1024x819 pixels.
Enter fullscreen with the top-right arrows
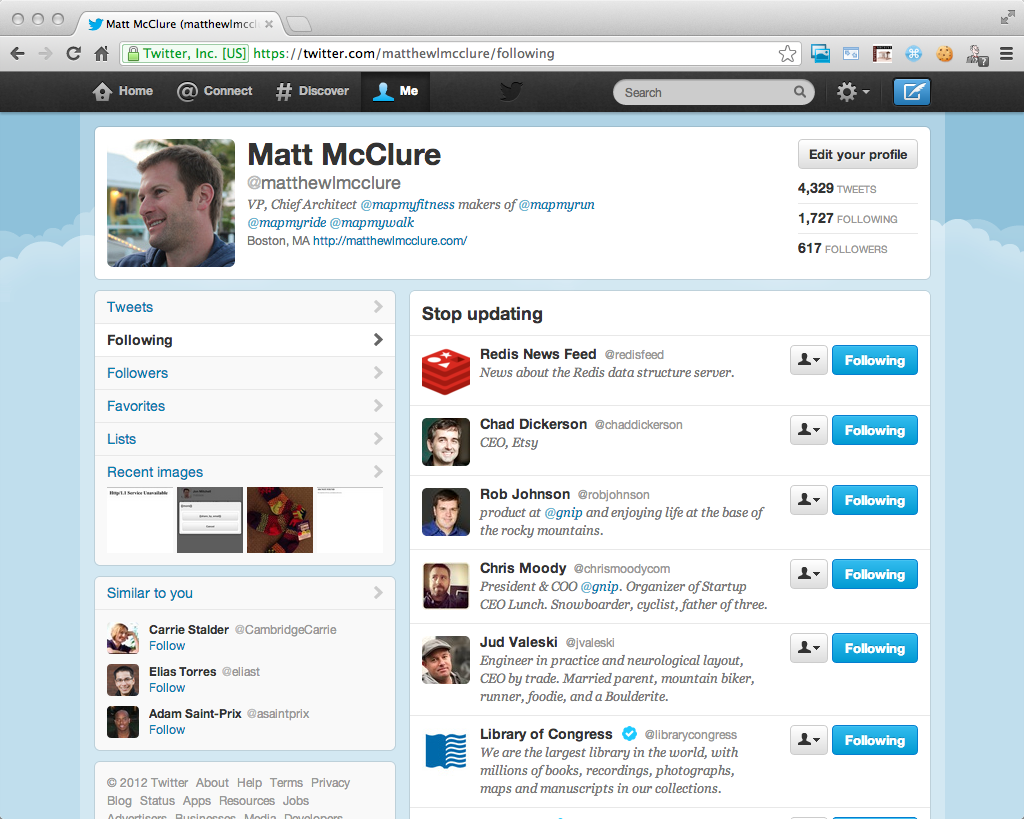(x=1008, y=18)
